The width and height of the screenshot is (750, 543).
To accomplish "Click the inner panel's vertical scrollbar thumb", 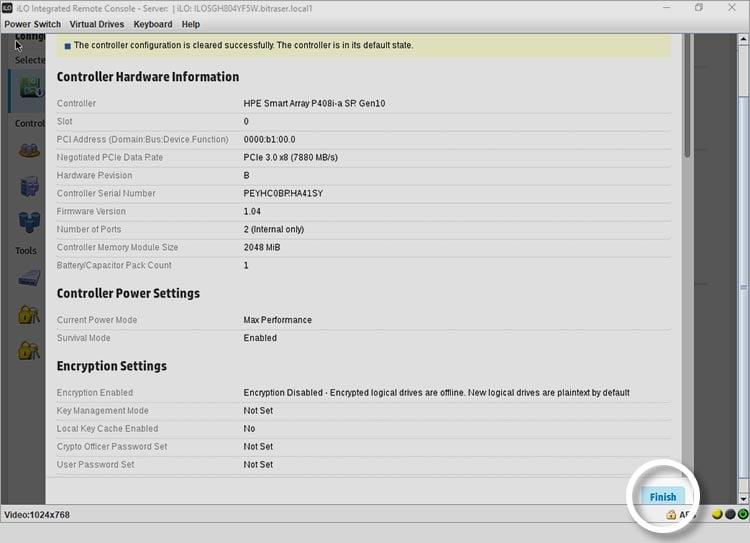I will 687,95.
